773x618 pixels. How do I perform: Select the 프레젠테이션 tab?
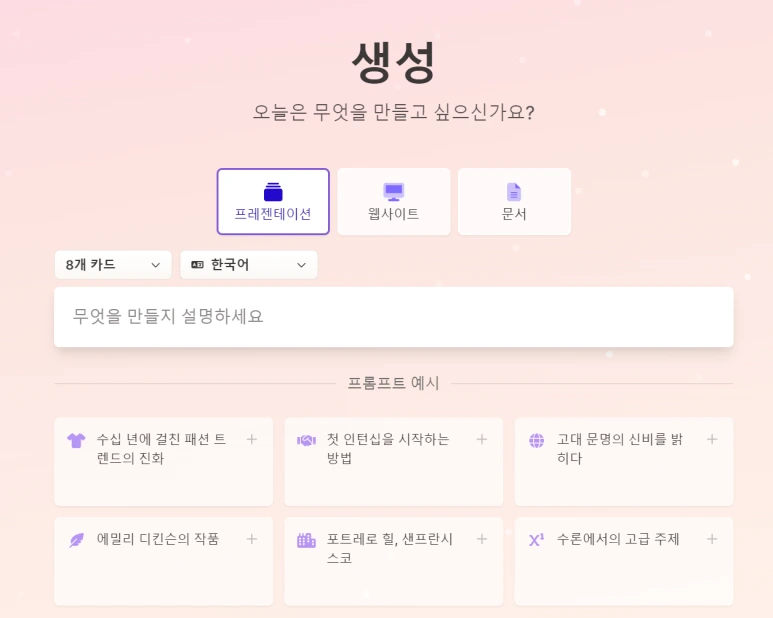click(273, 201)
